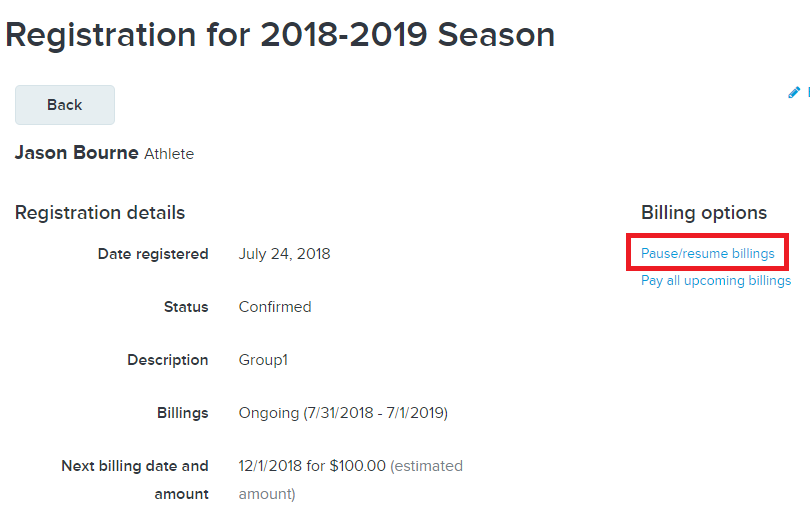Viewport: 810px width, 517px height.
Task: Select the 12/1/2018 for $100.00 value
Action: tap(312, 466)
